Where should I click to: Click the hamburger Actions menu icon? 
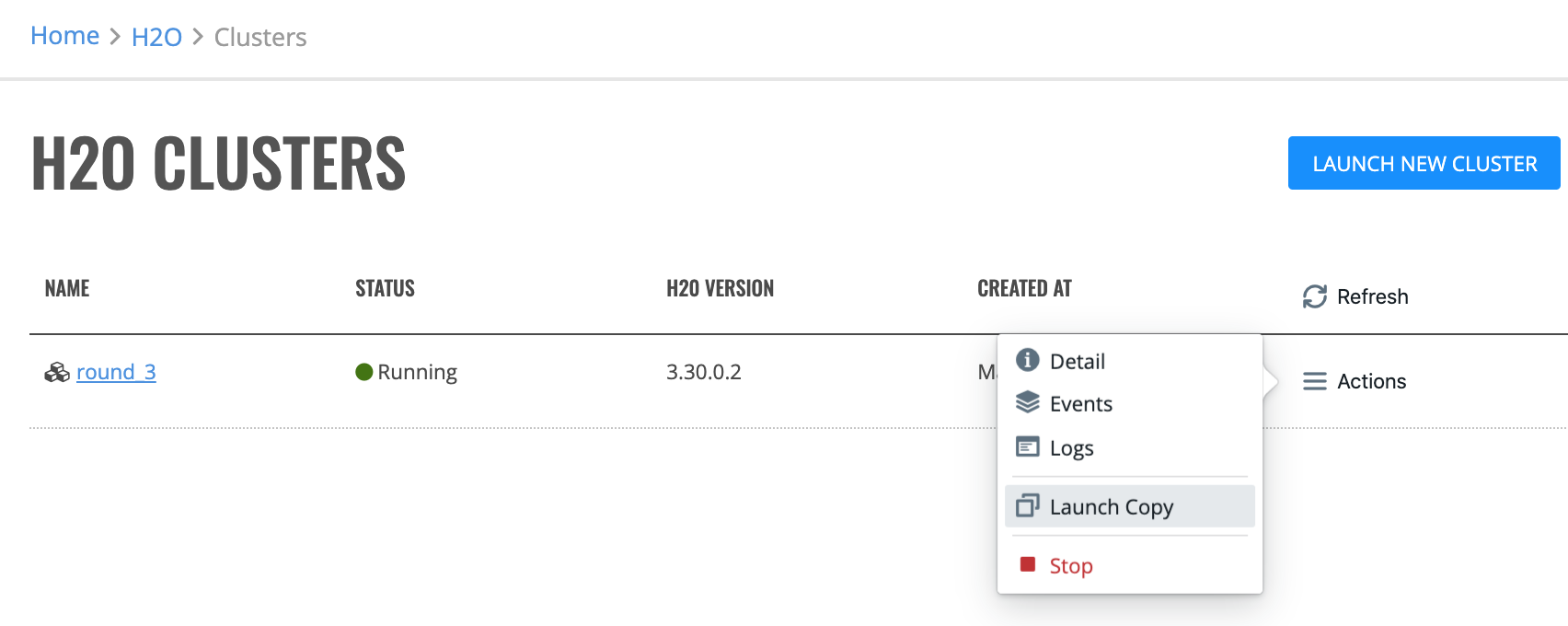click(x=1314, y=381)
